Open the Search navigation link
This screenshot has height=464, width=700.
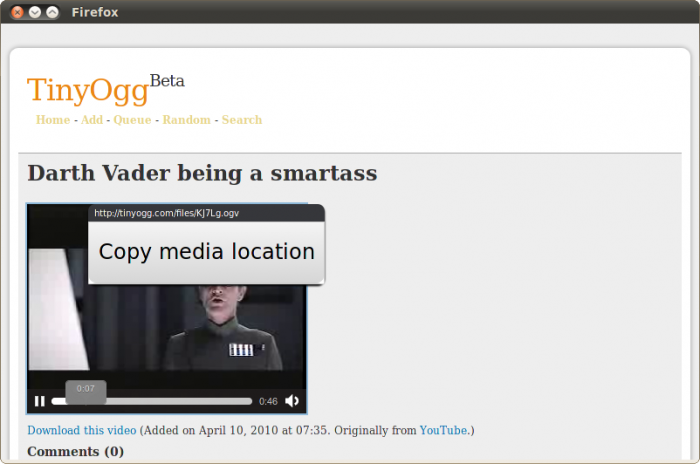[x=242, y=120]
